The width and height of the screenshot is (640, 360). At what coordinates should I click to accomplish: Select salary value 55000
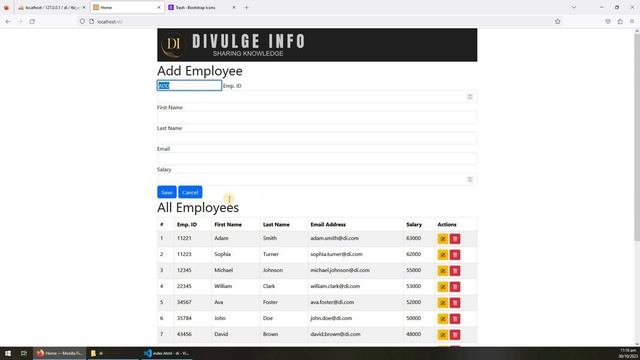click(413, 270)
